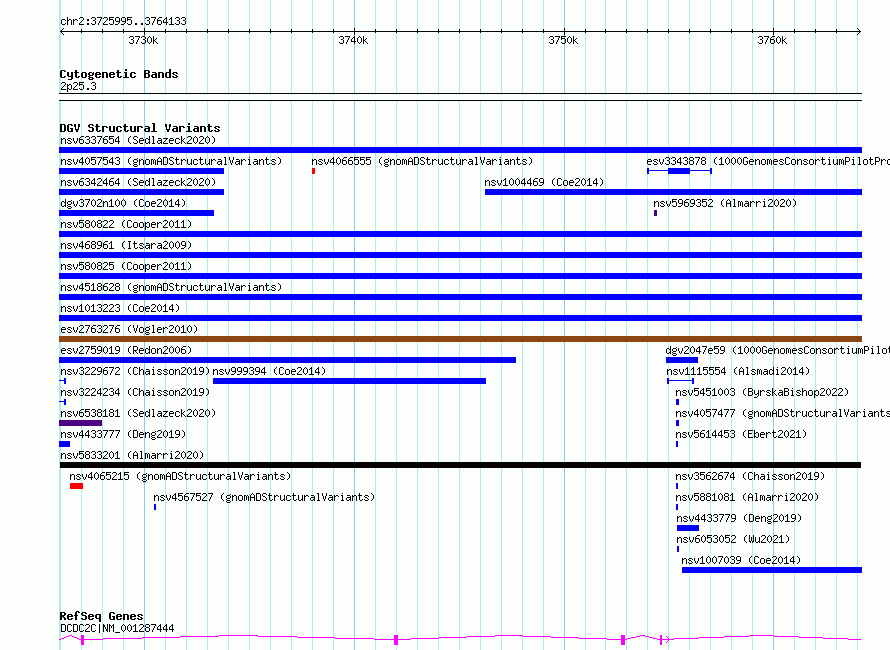890x650 pixels.
Task: Select the nsv4518628 gnomAD variant label
Action: coord(171,287)
